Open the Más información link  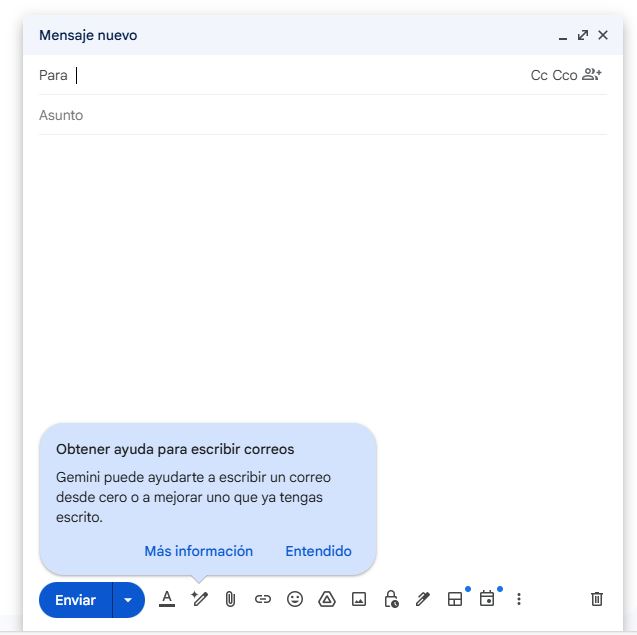point(198,551)
